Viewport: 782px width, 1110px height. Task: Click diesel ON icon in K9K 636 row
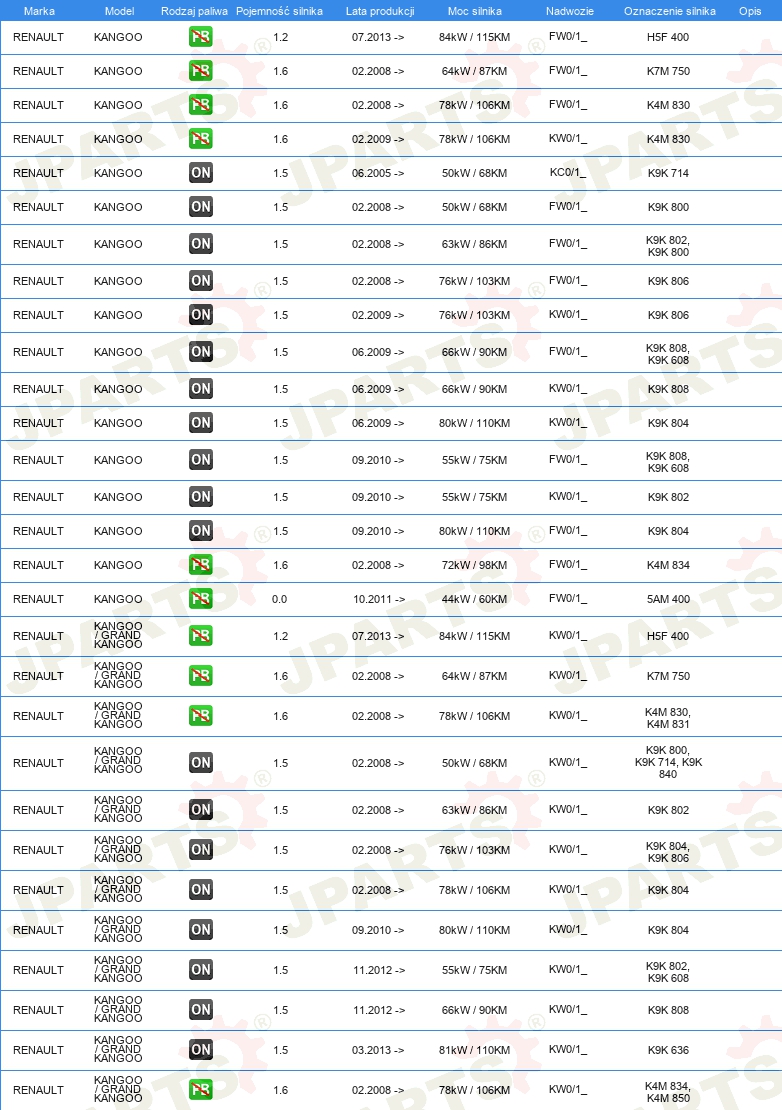201,1050
